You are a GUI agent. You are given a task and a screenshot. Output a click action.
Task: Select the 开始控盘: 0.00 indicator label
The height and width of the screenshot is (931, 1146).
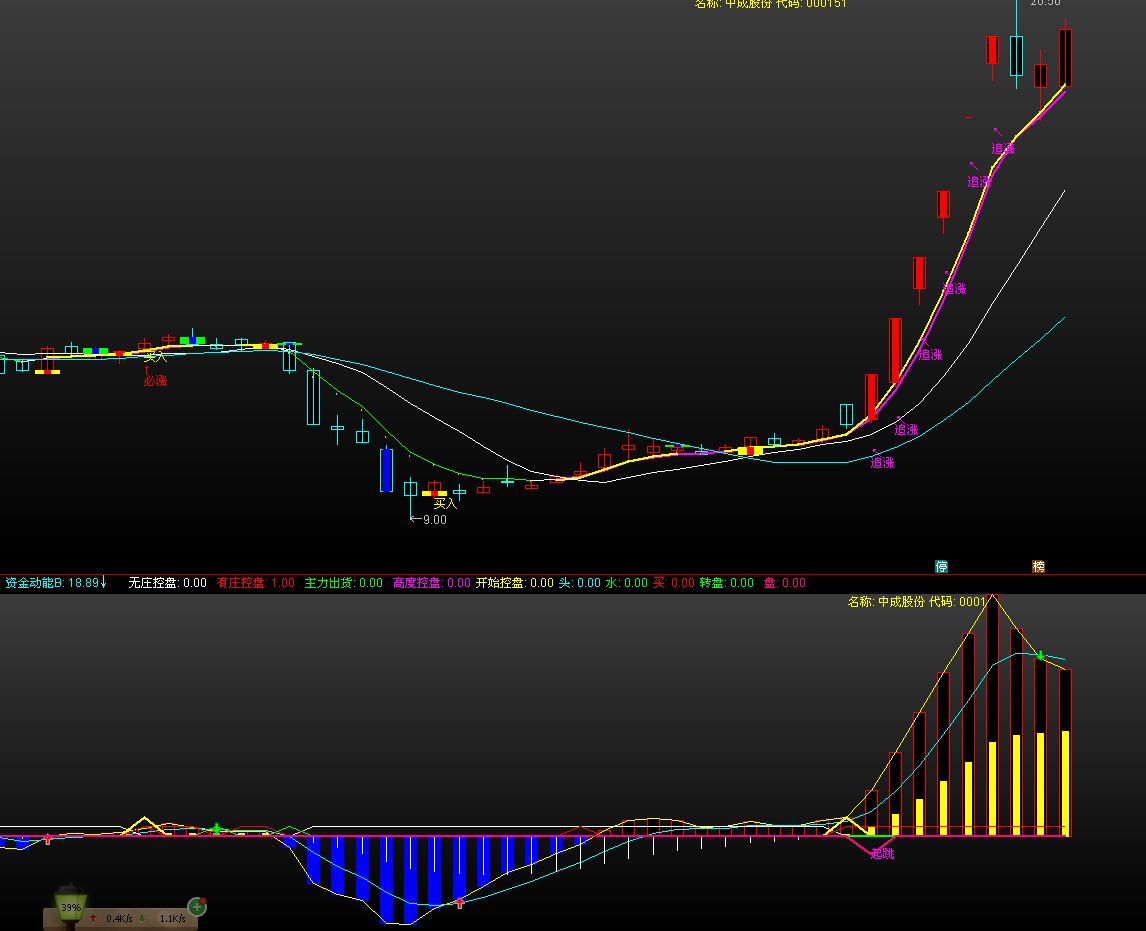pos(515,582)
